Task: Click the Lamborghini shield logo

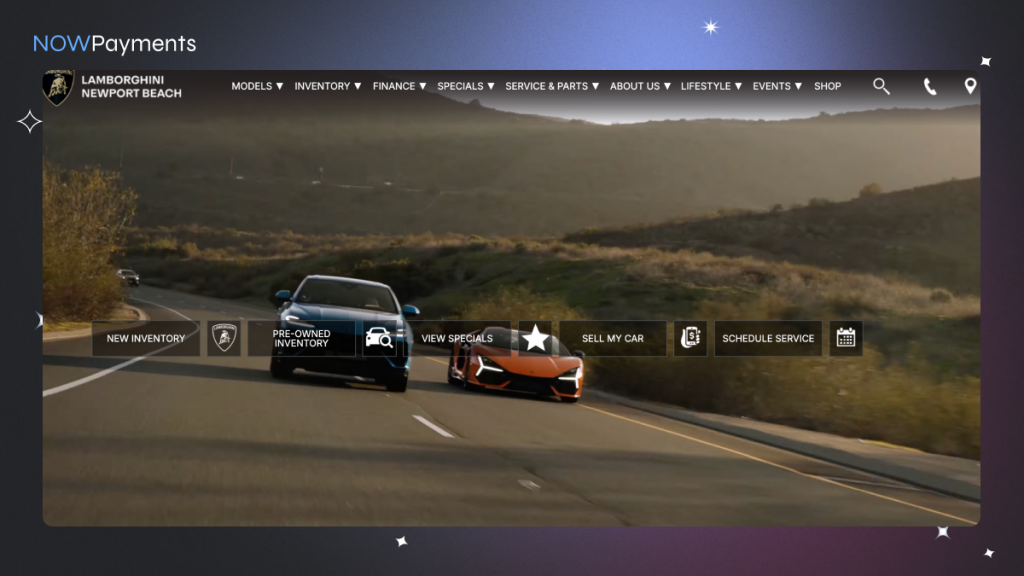Action: [58, 87]
